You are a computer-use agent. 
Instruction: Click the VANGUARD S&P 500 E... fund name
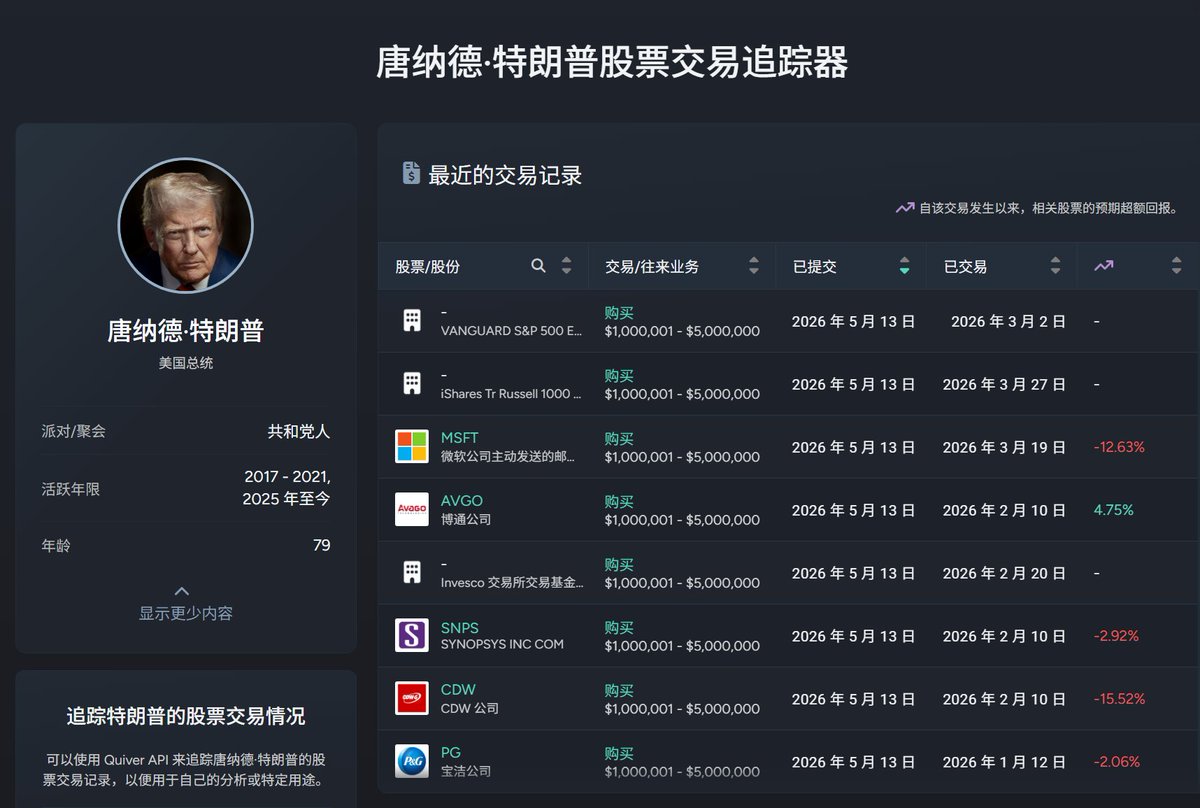[511, 331]
